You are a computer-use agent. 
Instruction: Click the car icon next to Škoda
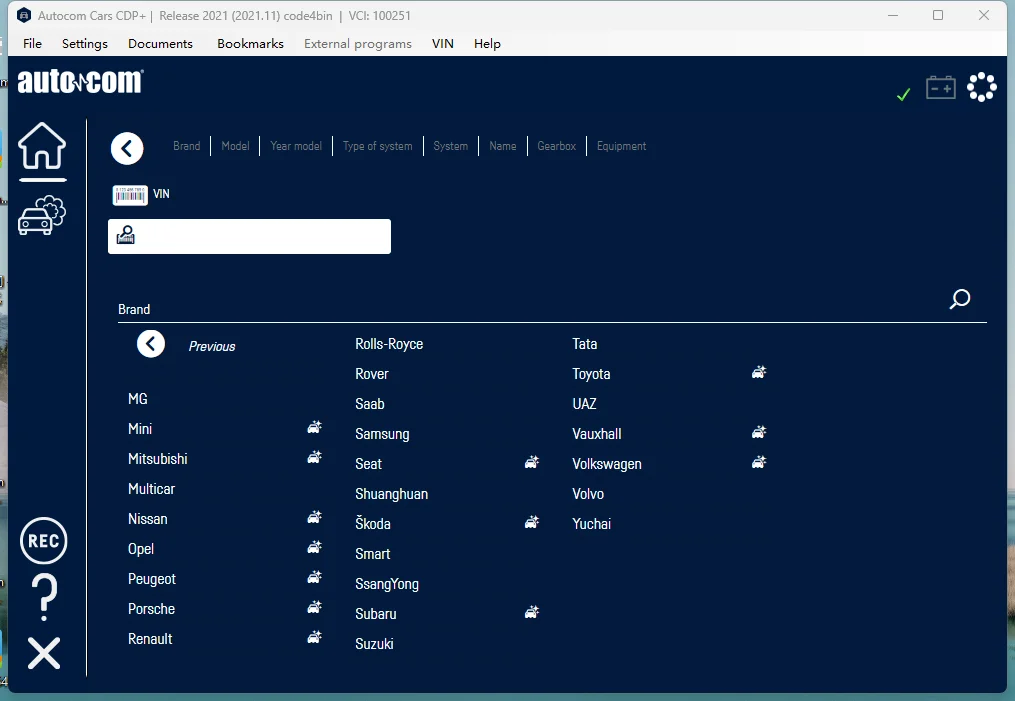click(x=532, y=522)
